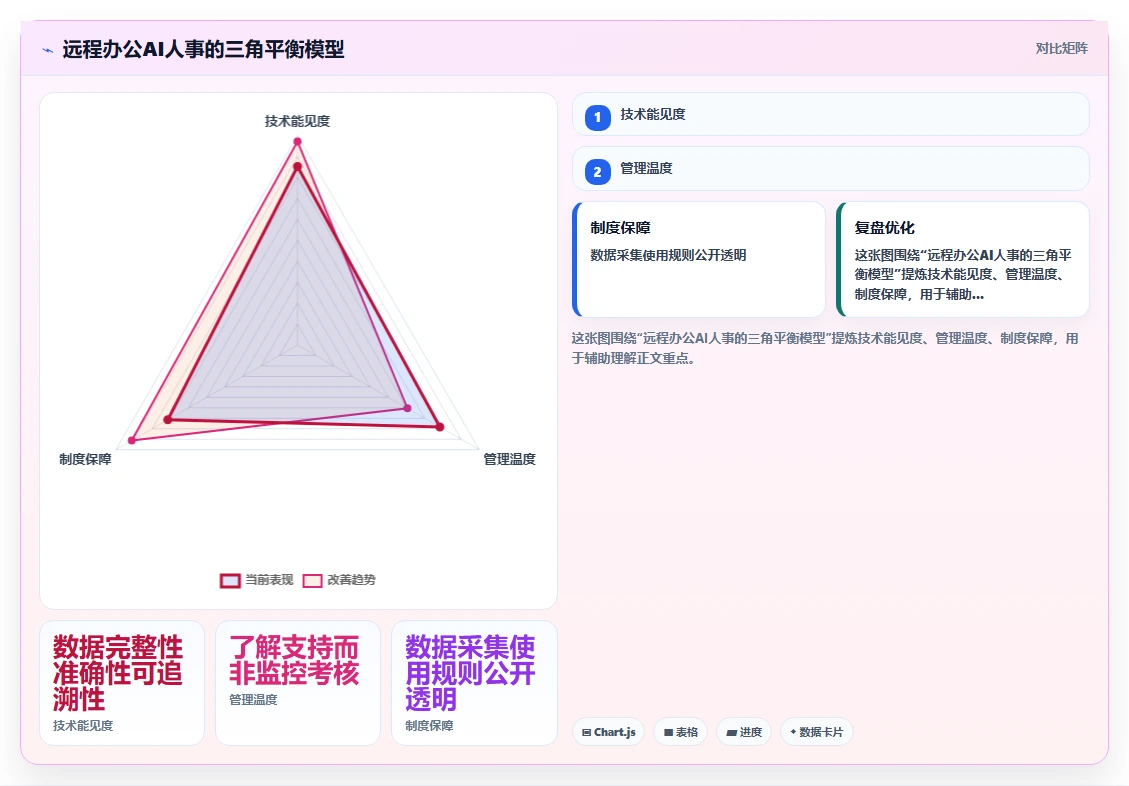Click the lightning icon beside the title

[48, 50]
